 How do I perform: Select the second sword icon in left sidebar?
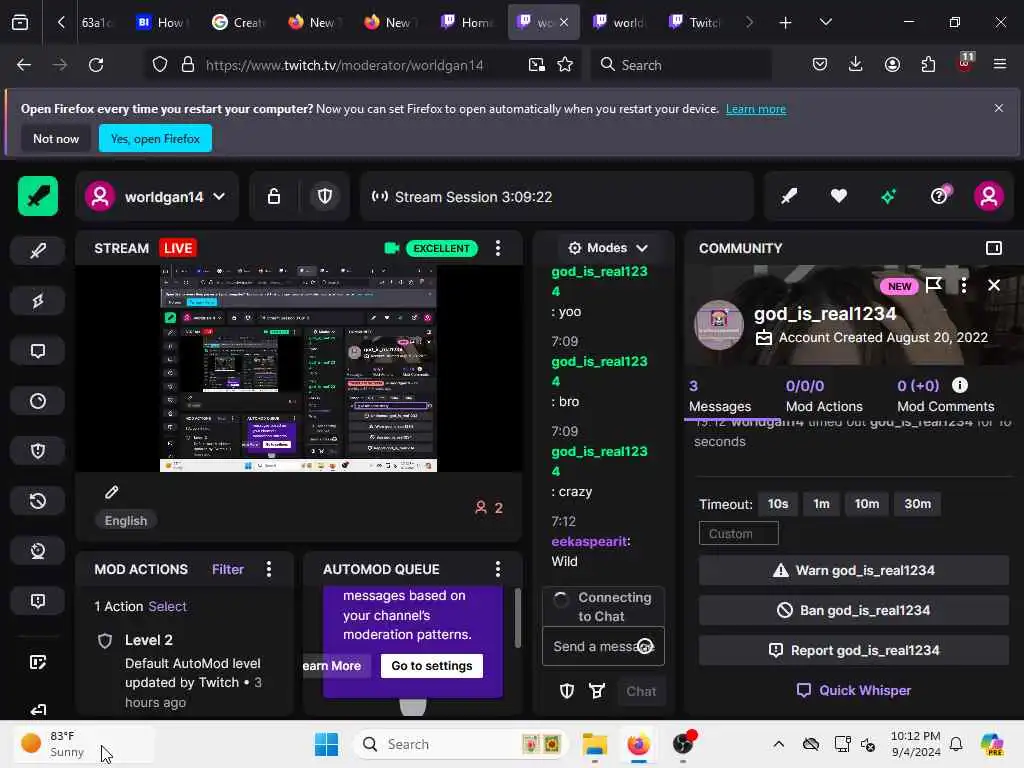(x=38, y=301)
